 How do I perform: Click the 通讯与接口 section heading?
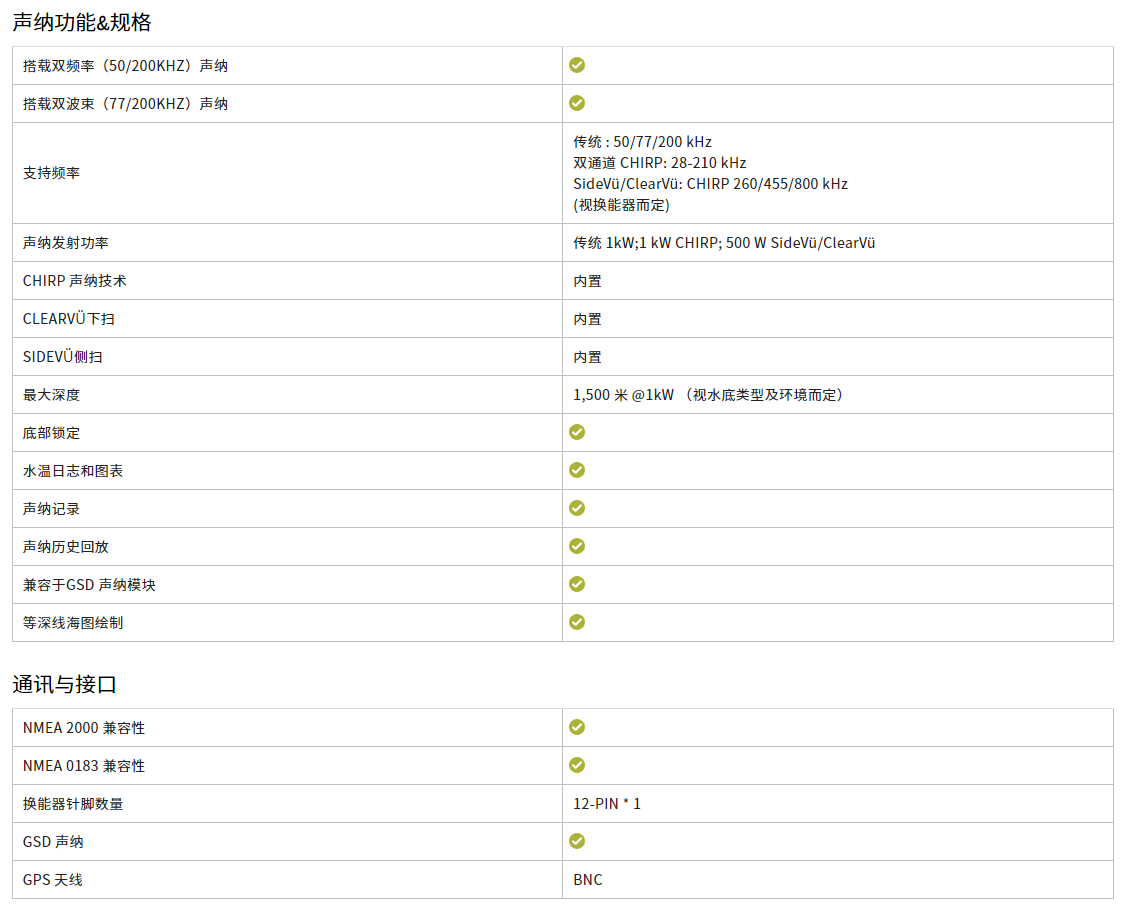pos(65,684)
